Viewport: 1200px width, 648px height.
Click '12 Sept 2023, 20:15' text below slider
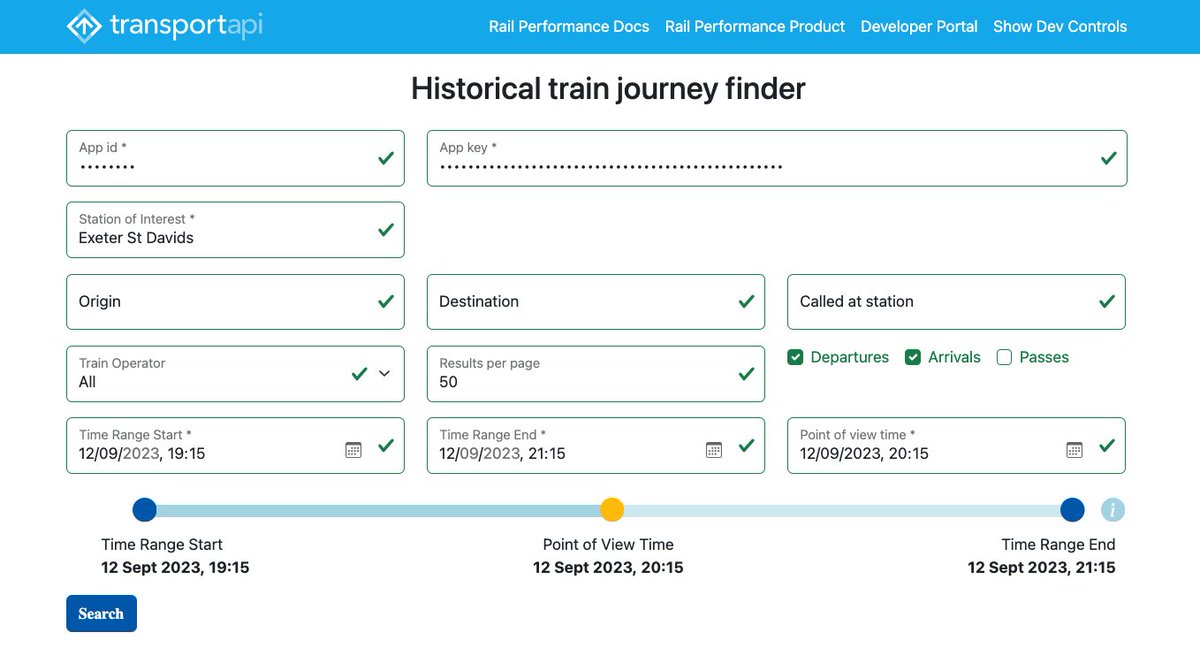(608, 568)
